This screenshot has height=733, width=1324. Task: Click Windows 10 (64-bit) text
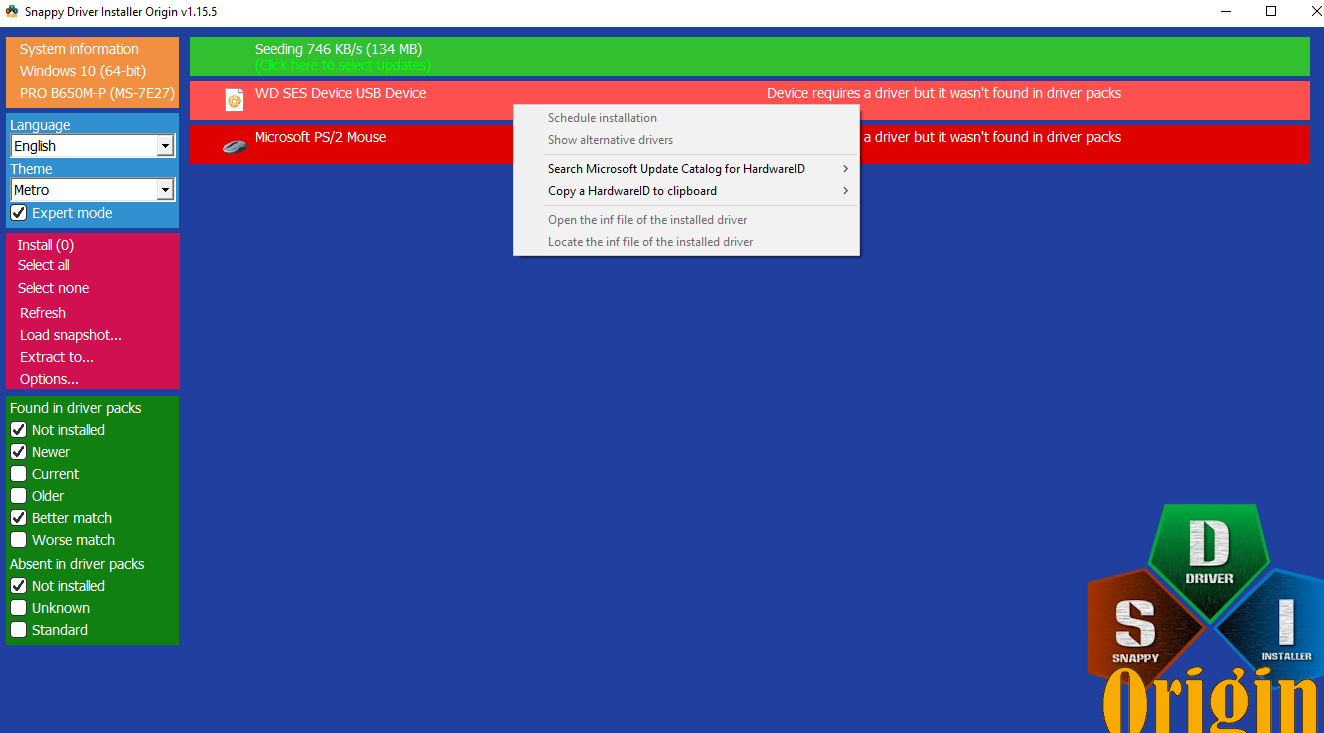click(83, 71)
